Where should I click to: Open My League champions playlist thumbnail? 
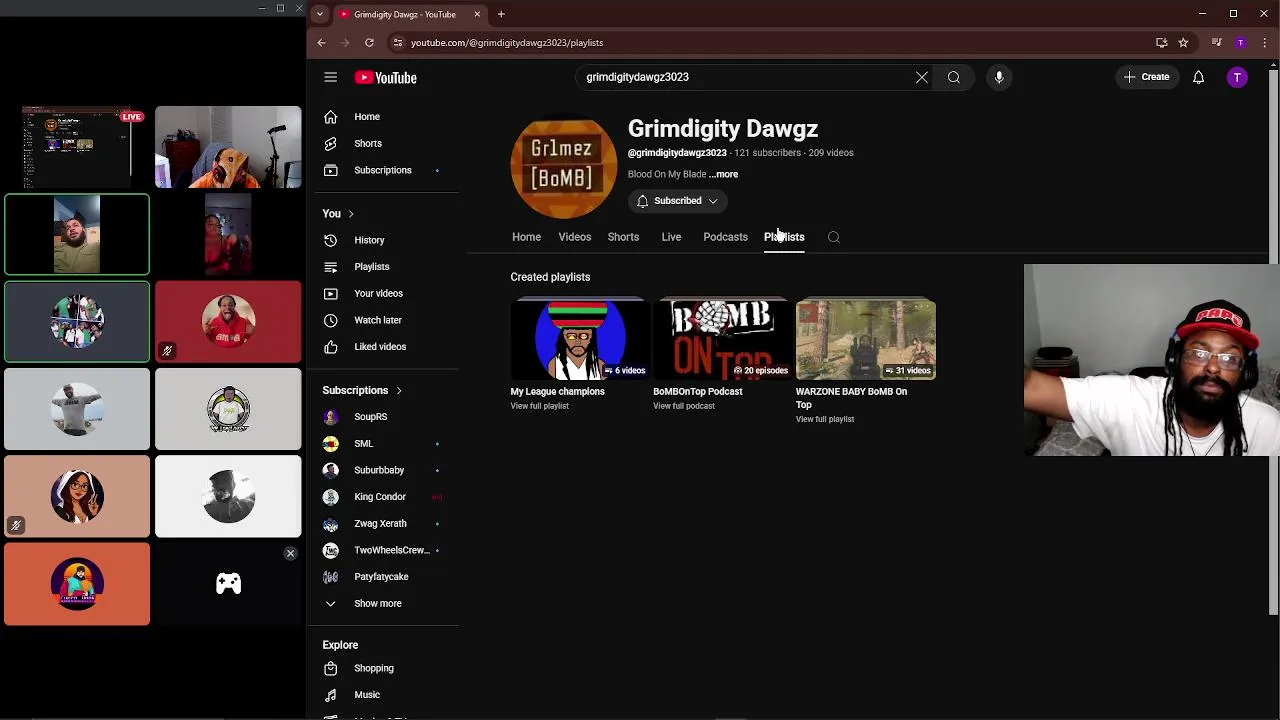580,339
